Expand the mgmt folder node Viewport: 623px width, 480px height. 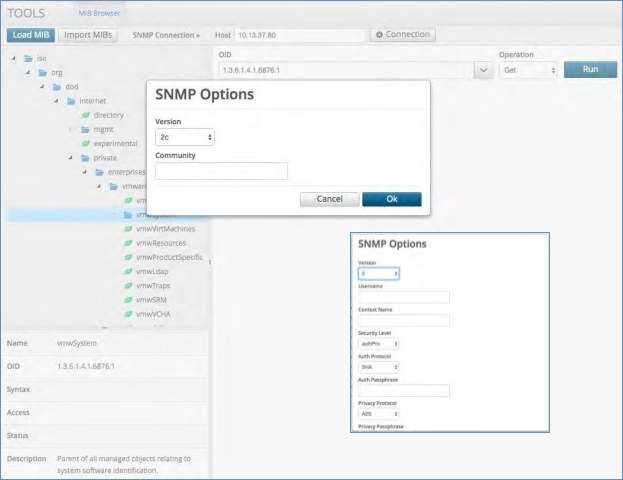(70, 129)
